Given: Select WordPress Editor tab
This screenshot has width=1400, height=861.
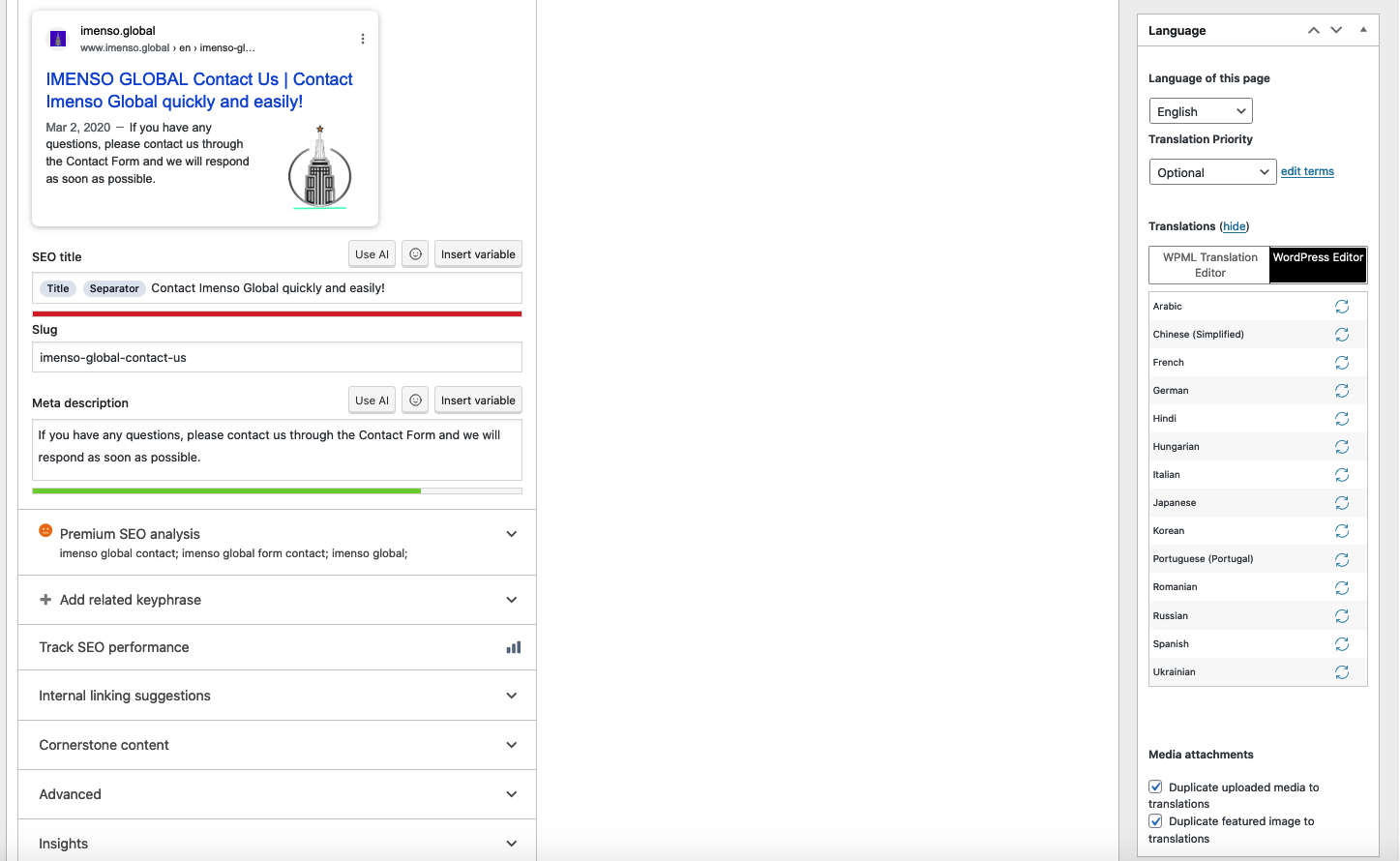Looking at the screenshot, I should pos(1318,265).
